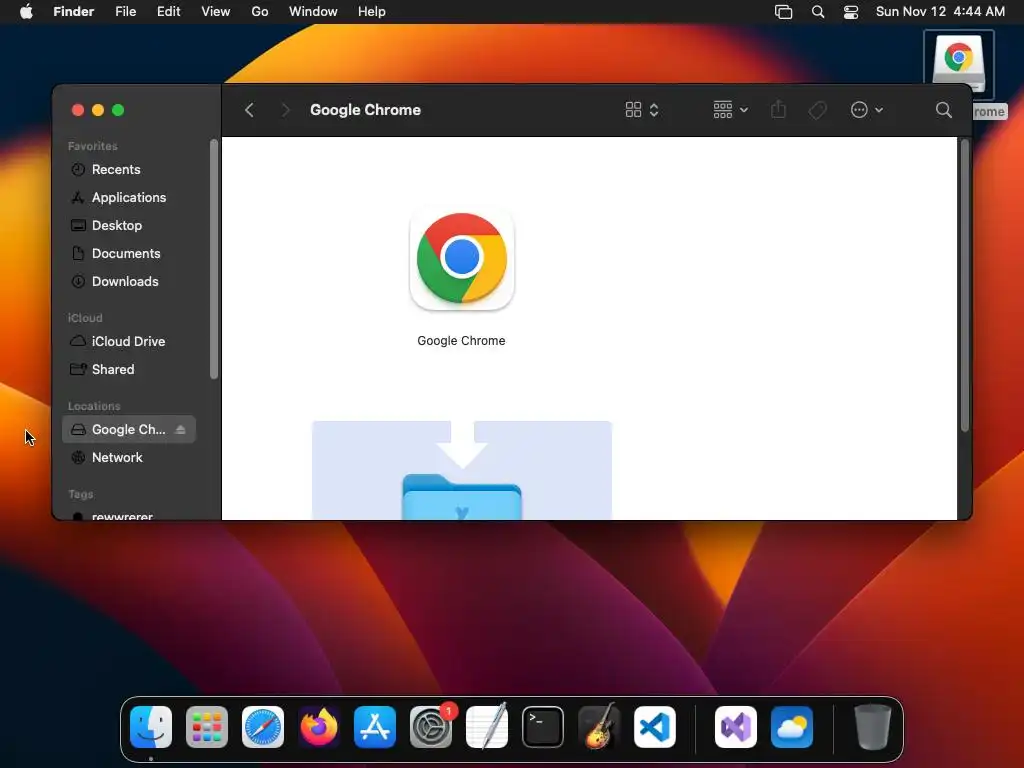Select Documents in the sidebar

(x=129, y=253)
